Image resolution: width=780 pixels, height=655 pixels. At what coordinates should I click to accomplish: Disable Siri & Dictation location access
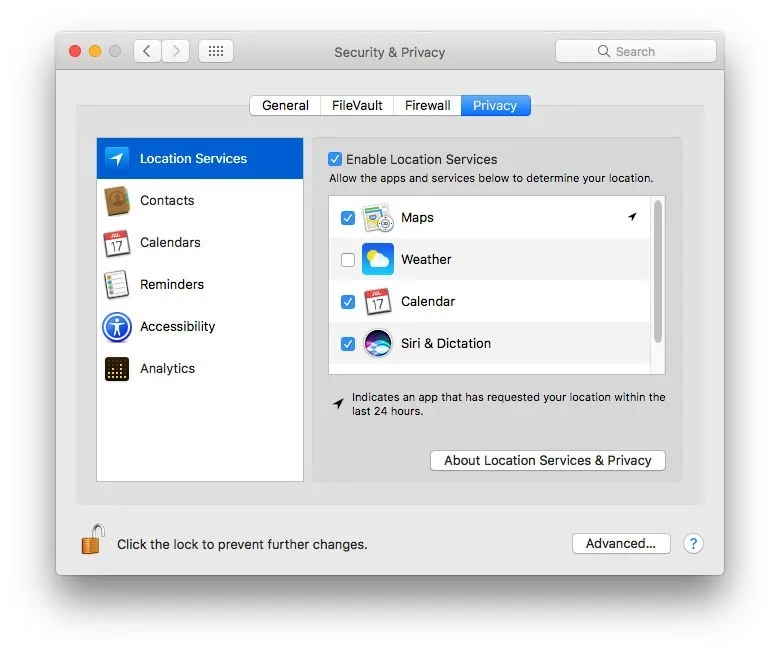click(x=348, y=344)
